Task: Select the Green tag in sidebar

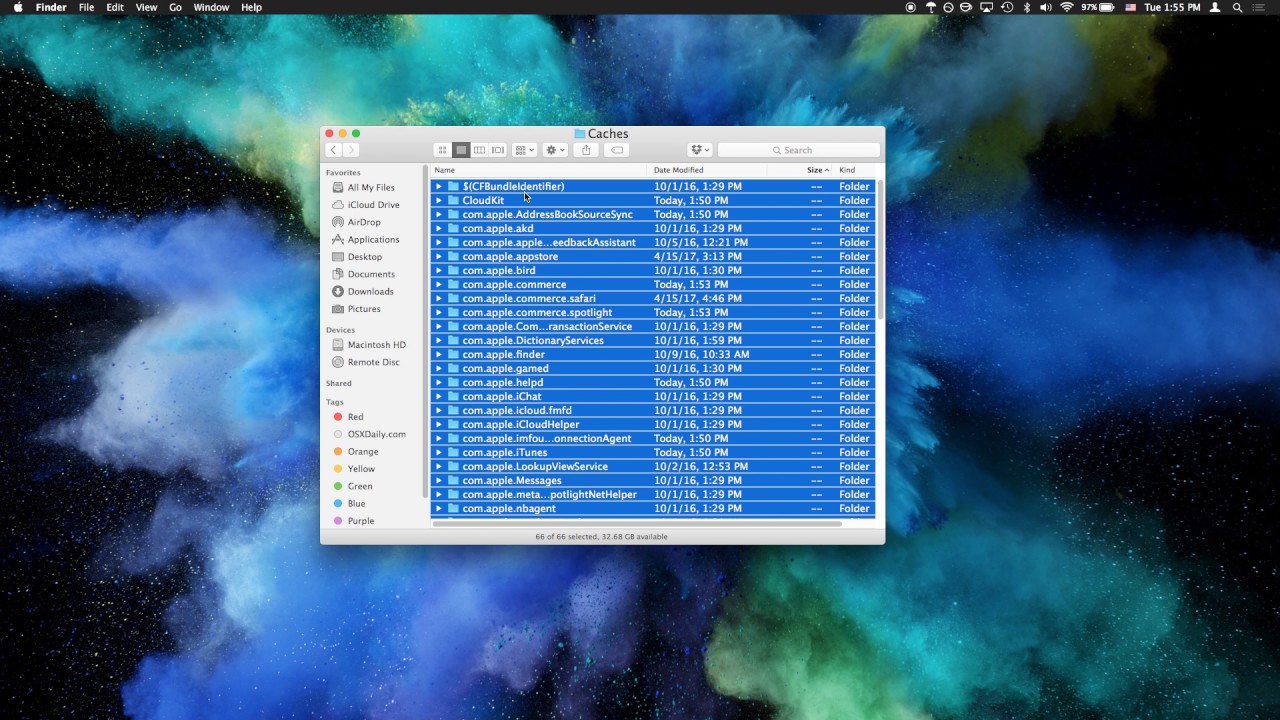Action: coord(360,487)
